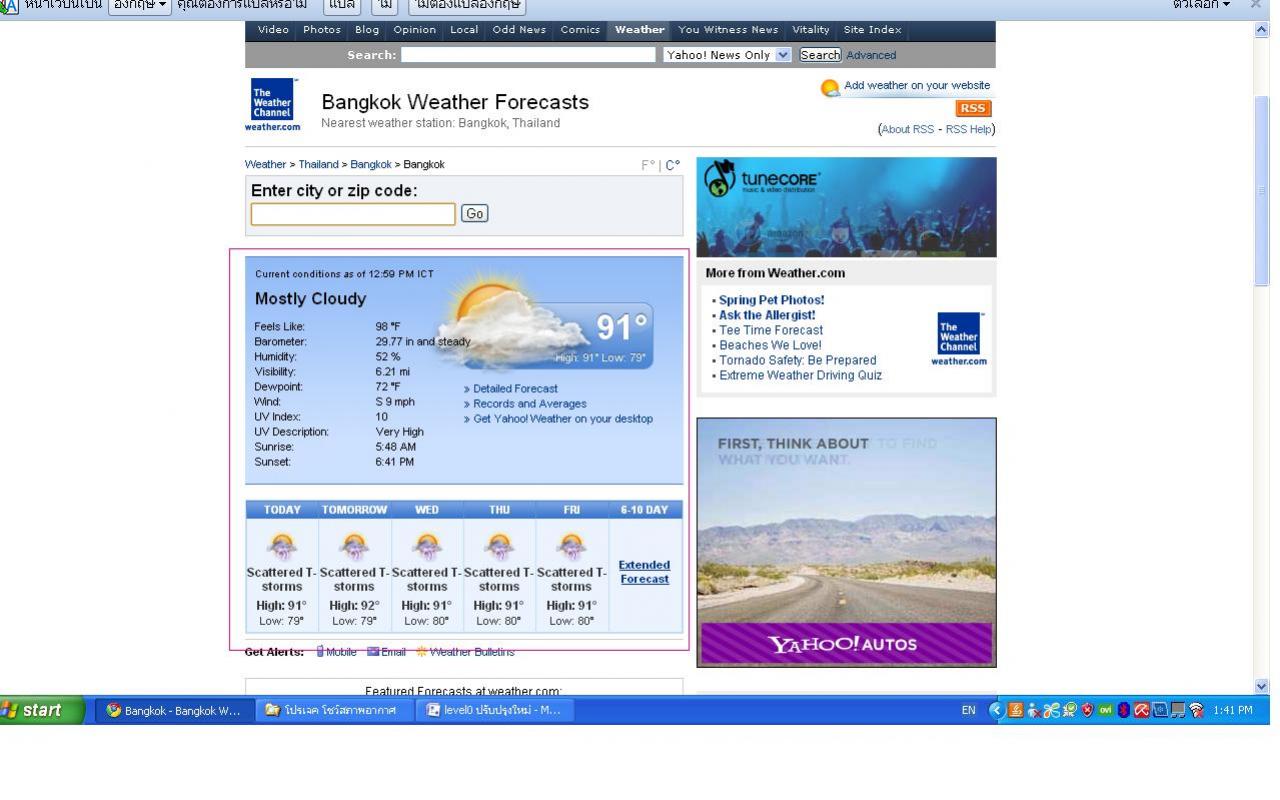Switch temperature units to Celsius
1280x800 pixels.
tap(673, 165)
